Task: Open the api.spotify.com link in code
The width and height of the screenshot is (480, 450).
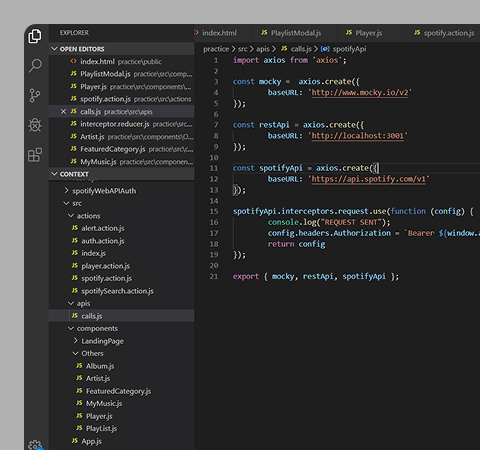Action: [368, 179]
